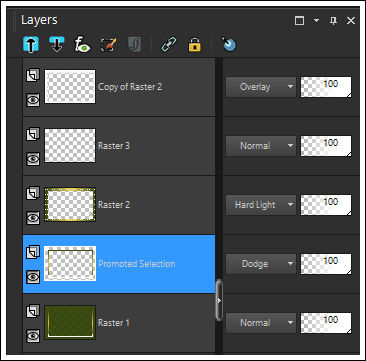
Task: Select the 'Promoted Selection' layer name
Action: (137, 264)
